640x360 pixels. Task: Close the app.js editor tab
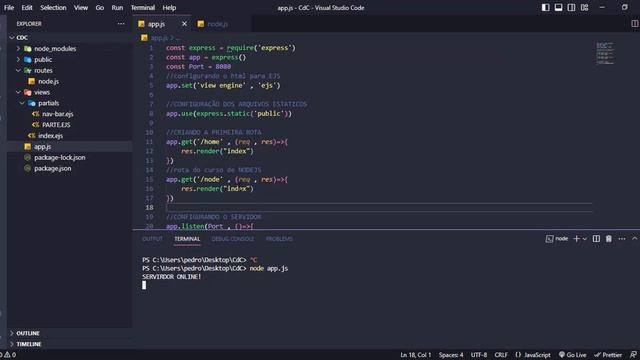click(x=184, y=24)
